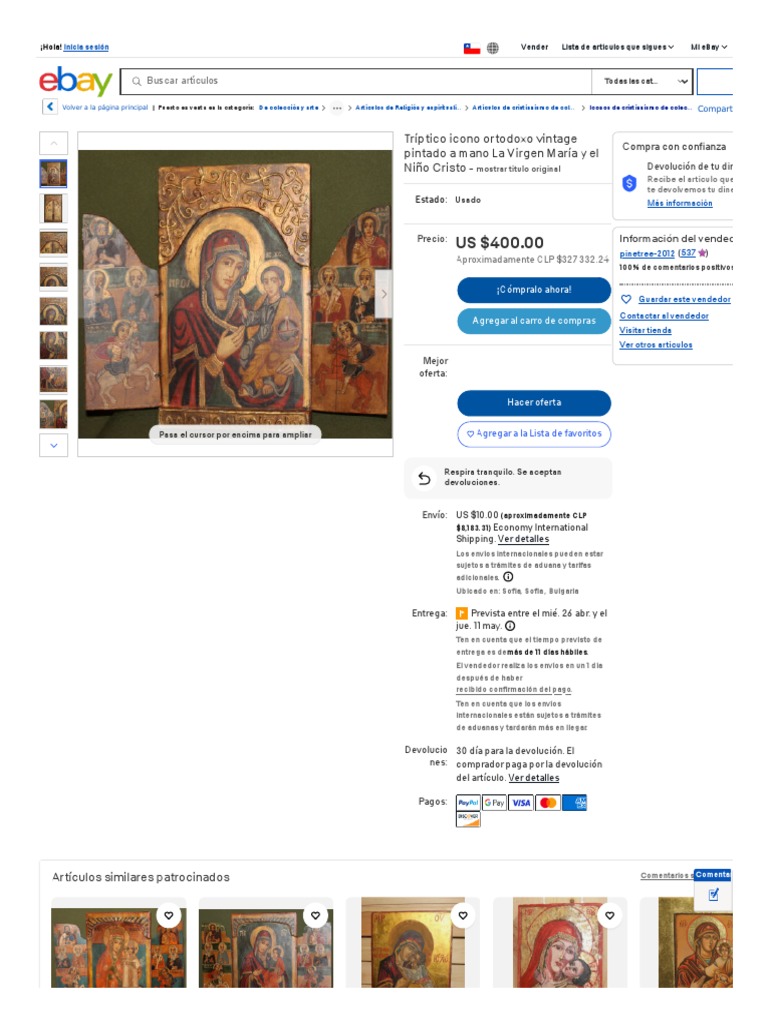
Task: Click the info icon next to delivery date
Action: [510, 626]
